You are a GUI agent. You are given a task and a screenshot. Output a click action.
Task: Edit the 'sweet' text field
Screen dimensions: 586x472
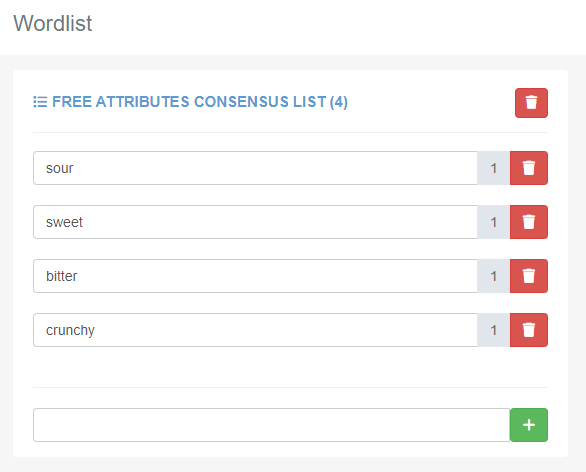[x=255, y=222]
